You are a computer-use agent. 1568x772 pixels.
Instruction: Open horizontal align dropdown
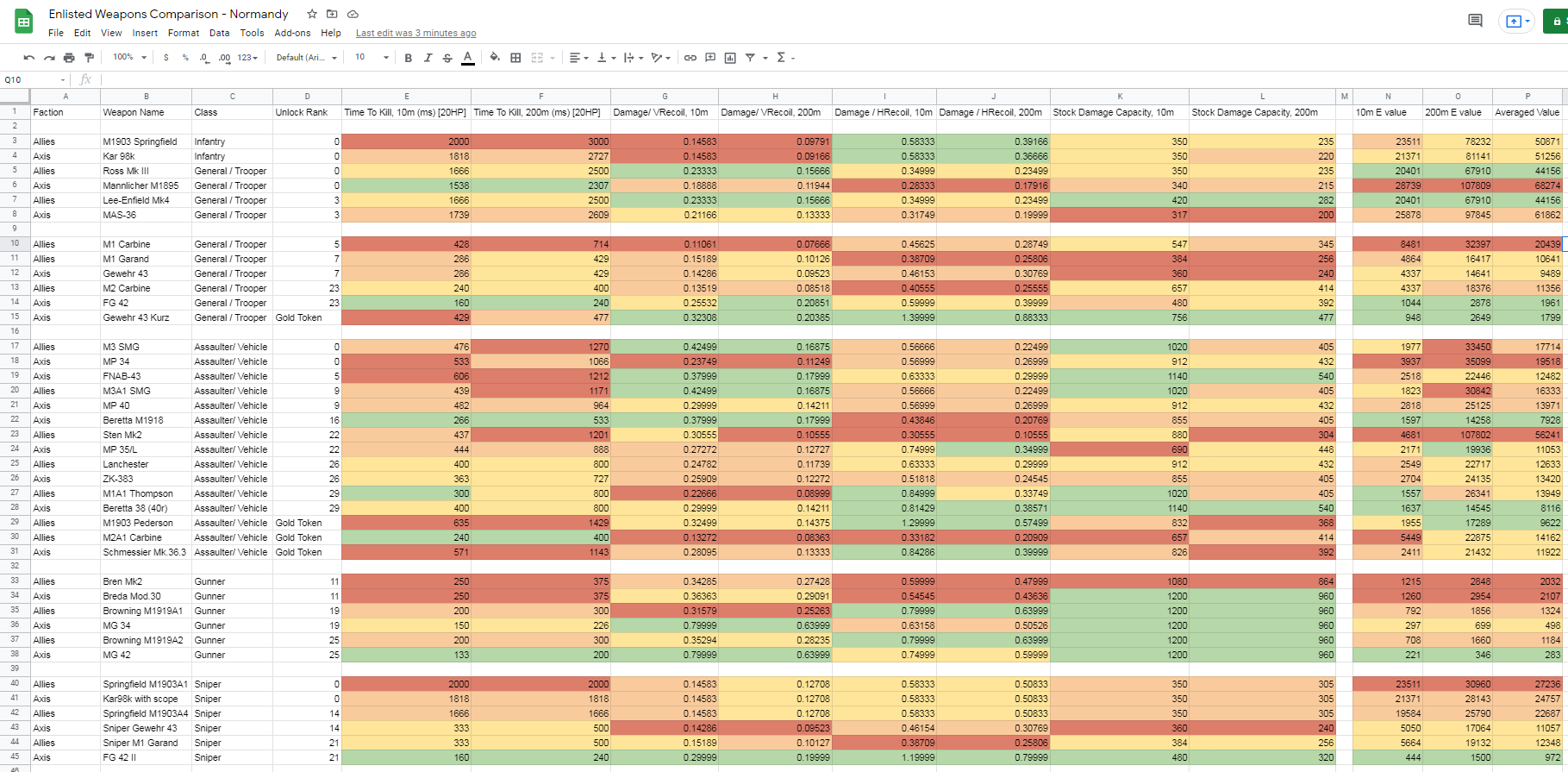tap(578, 58)
